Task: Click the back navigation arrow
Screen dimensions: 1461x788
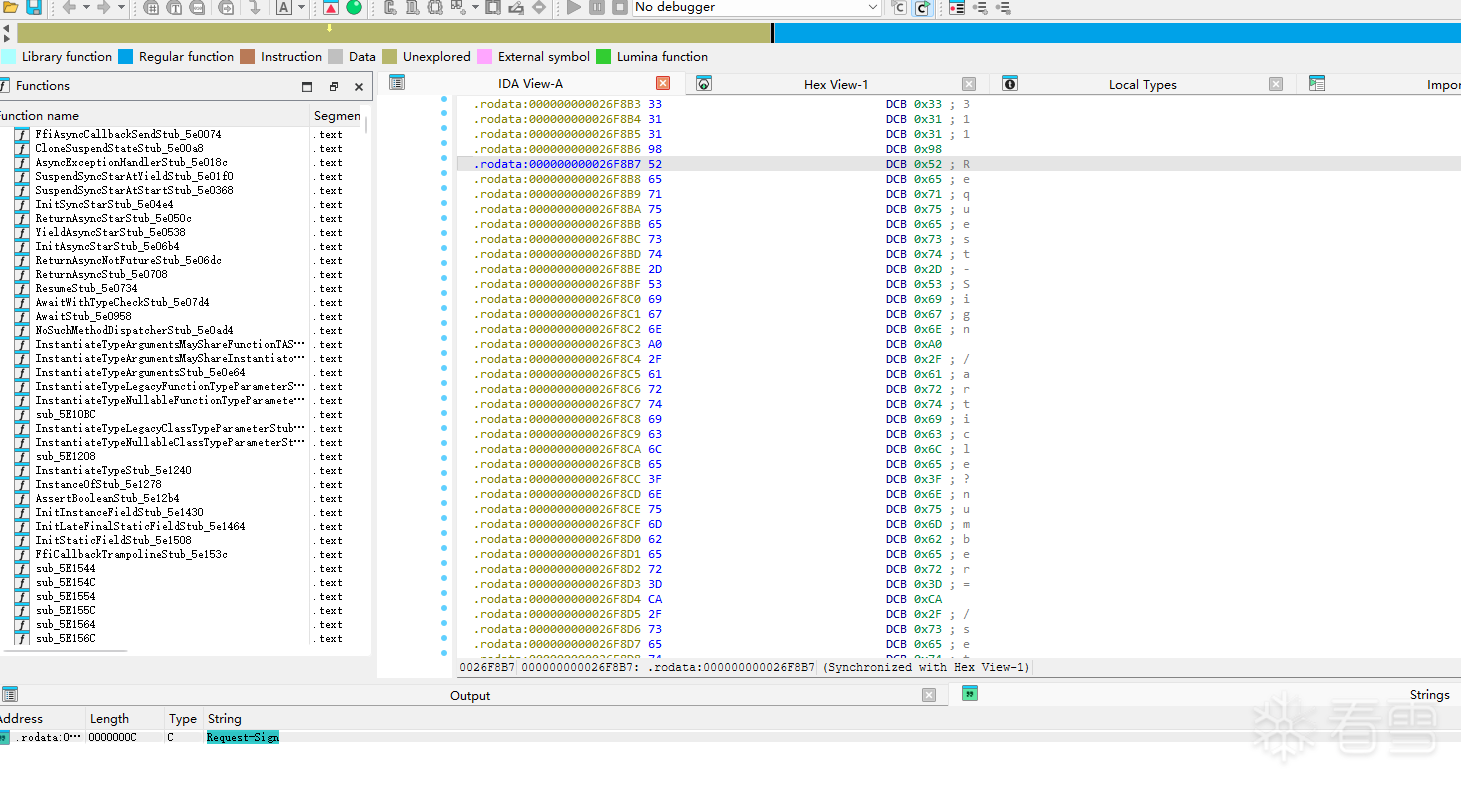Action: click(69, 8)
